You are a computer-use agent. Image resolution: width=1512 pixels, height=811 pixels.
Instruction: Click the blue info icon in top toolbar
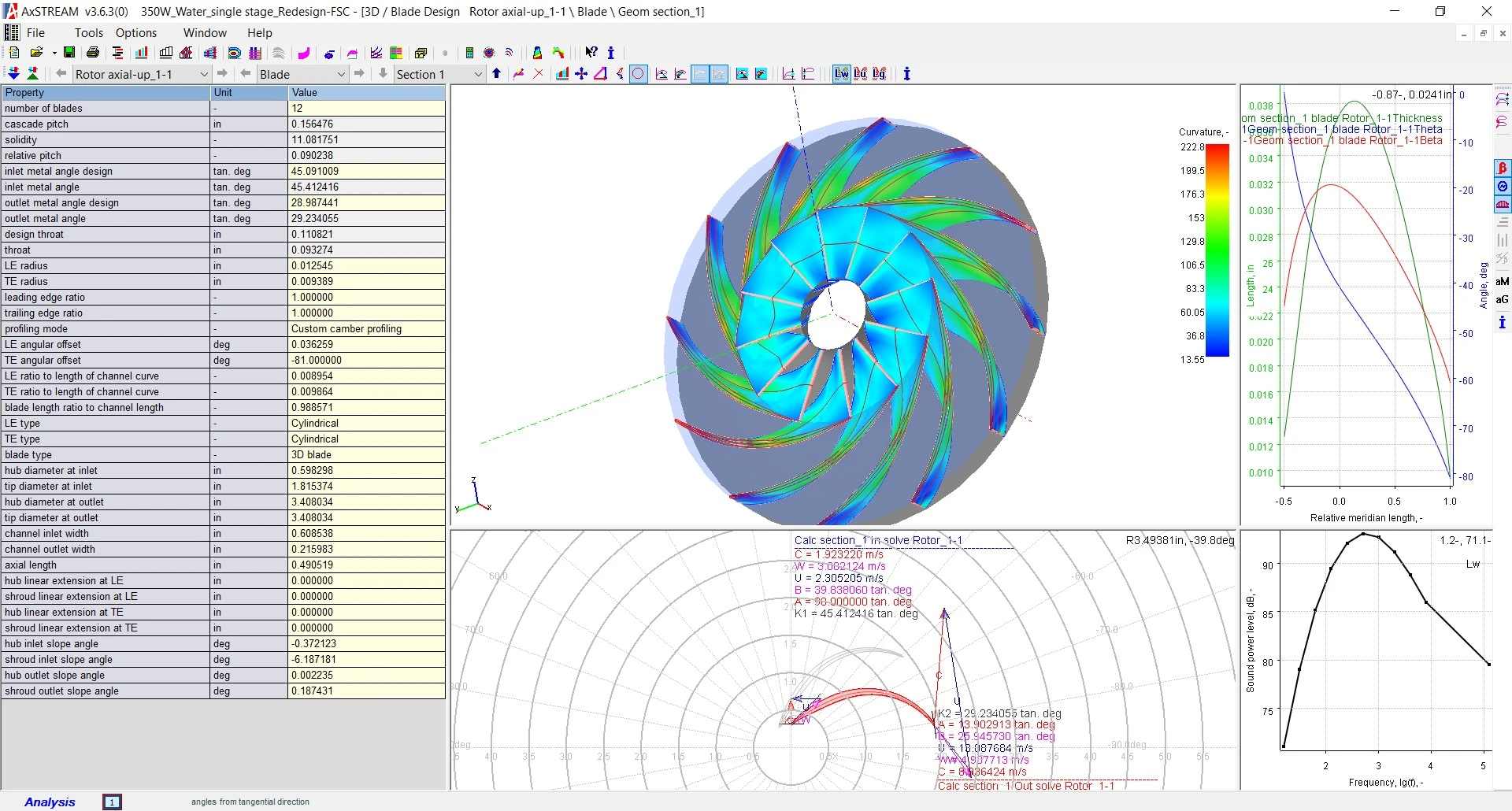coord(611,53)
